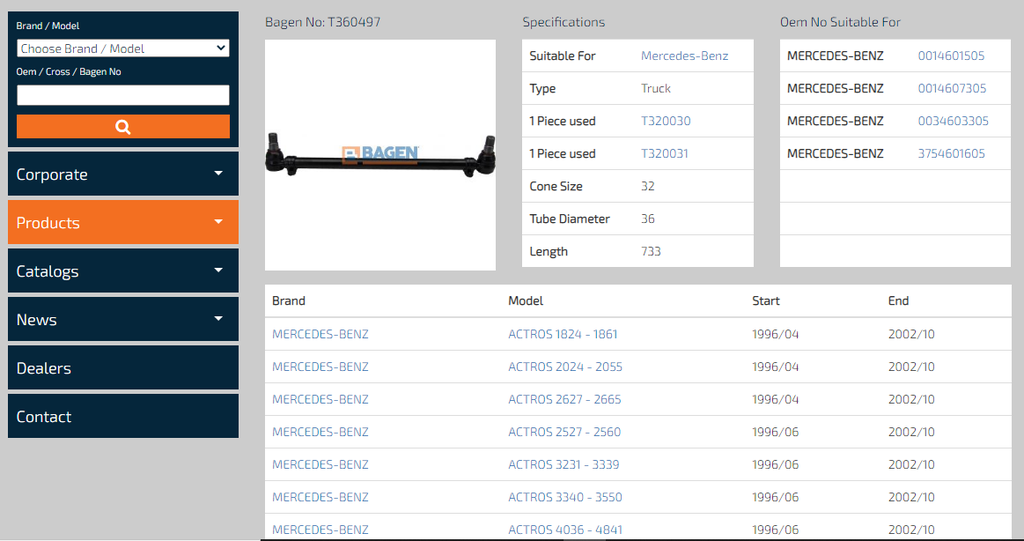This screenshot has height=541, width=1024.
Task: Click MERCEDES-BENZ brand in ACTROS 2024 row
Action: [x=320, y=367]
